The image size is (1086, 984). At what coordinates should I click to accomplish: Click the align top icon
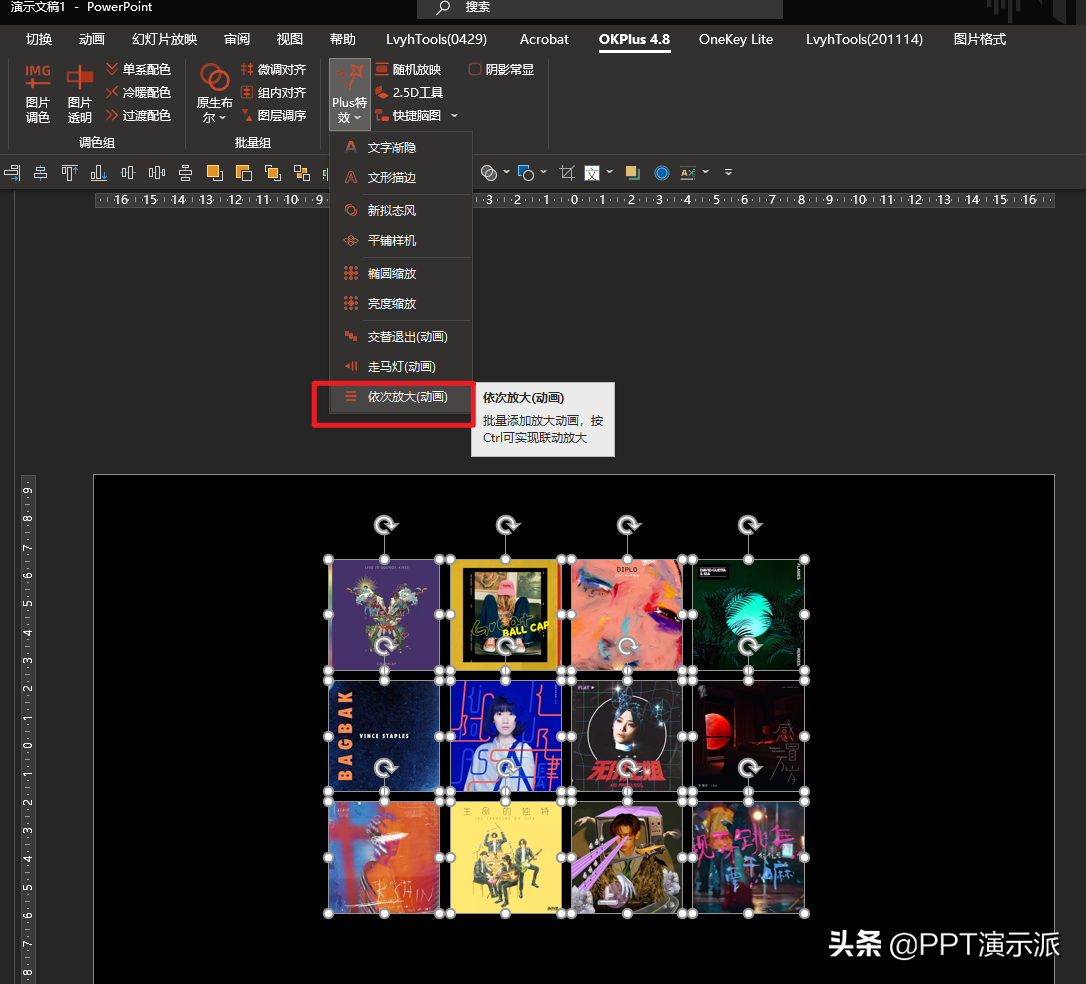pyautogui.click(x=69, y=172)
